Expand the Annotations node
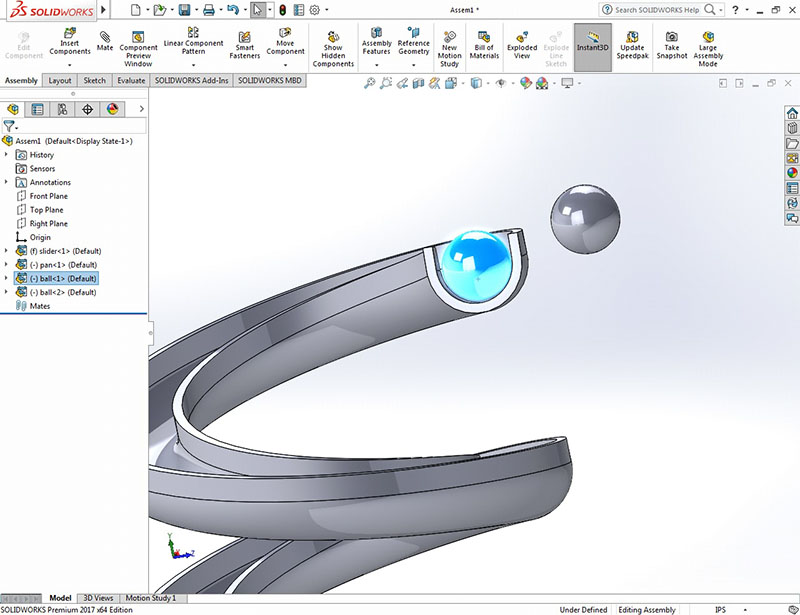This screenshot has width=800, height=615. [6, 182]
